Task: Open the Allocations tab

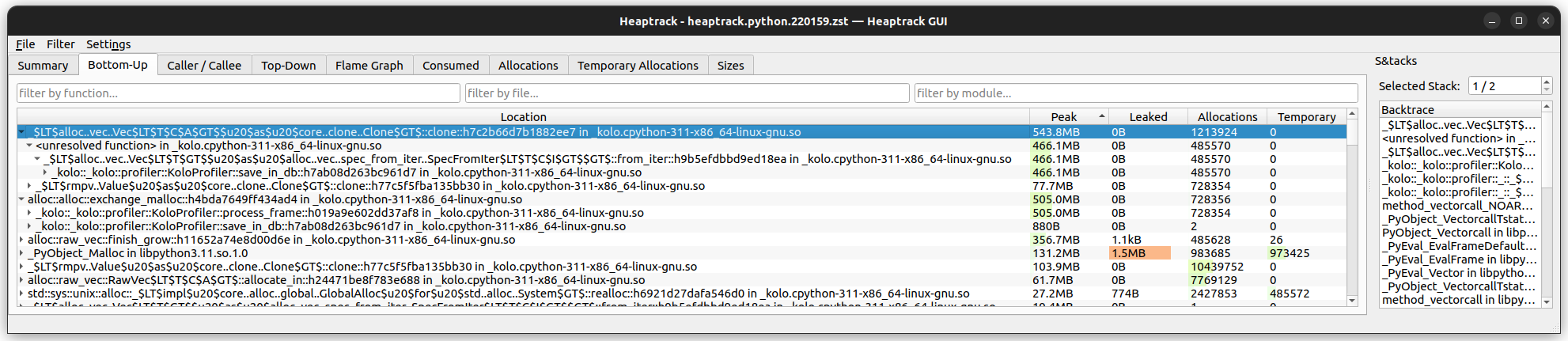Action: [x=528, y=66]
